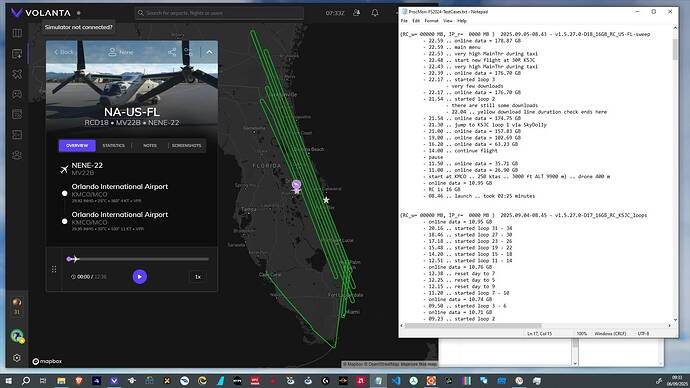Image resolution: width=690 pixels, height=388 pixels.
Task: Click the arrival Orlando International Airport entry
Action: (x=120, y=221)
